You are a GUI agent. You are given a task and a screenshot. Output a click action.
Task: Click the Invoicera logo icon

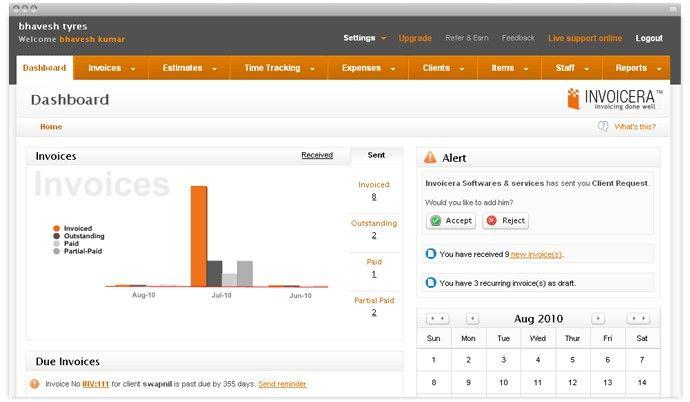[573, 99]
